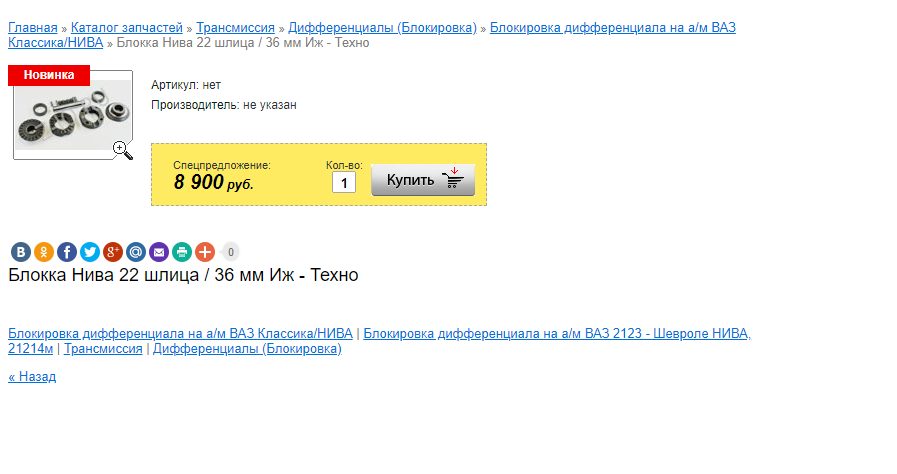The image size is (897, 474).
Task: Share via Odnoklassniki icon
Action: click(43, 252)
